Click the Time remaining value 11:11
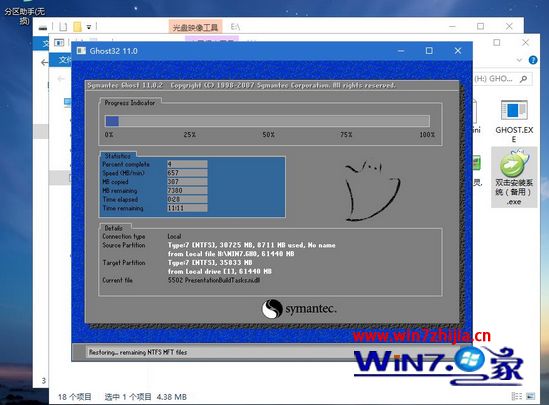549x405 pixels. click(187, 208)
